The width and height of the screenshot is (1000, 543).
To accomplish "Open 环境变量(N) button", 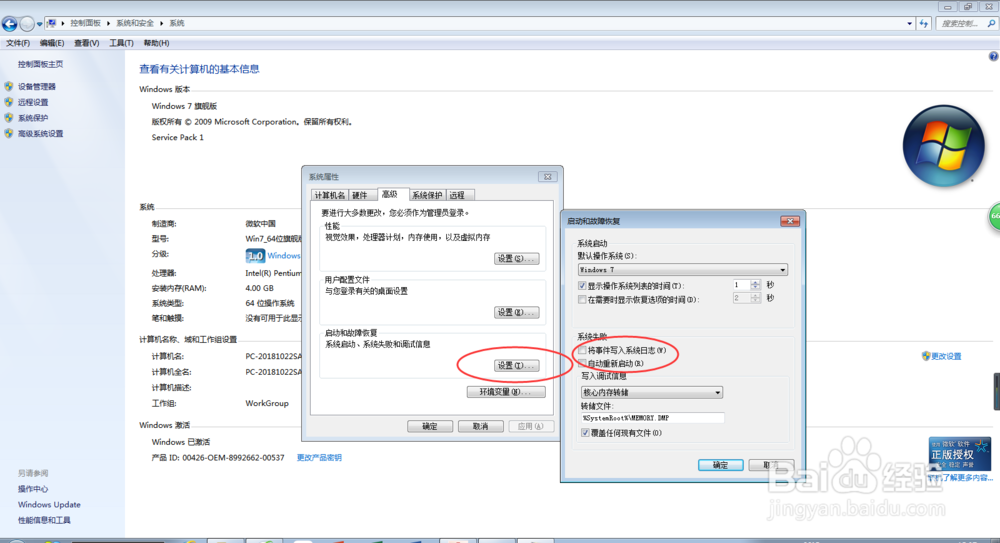I will click(x=506, y=392).
